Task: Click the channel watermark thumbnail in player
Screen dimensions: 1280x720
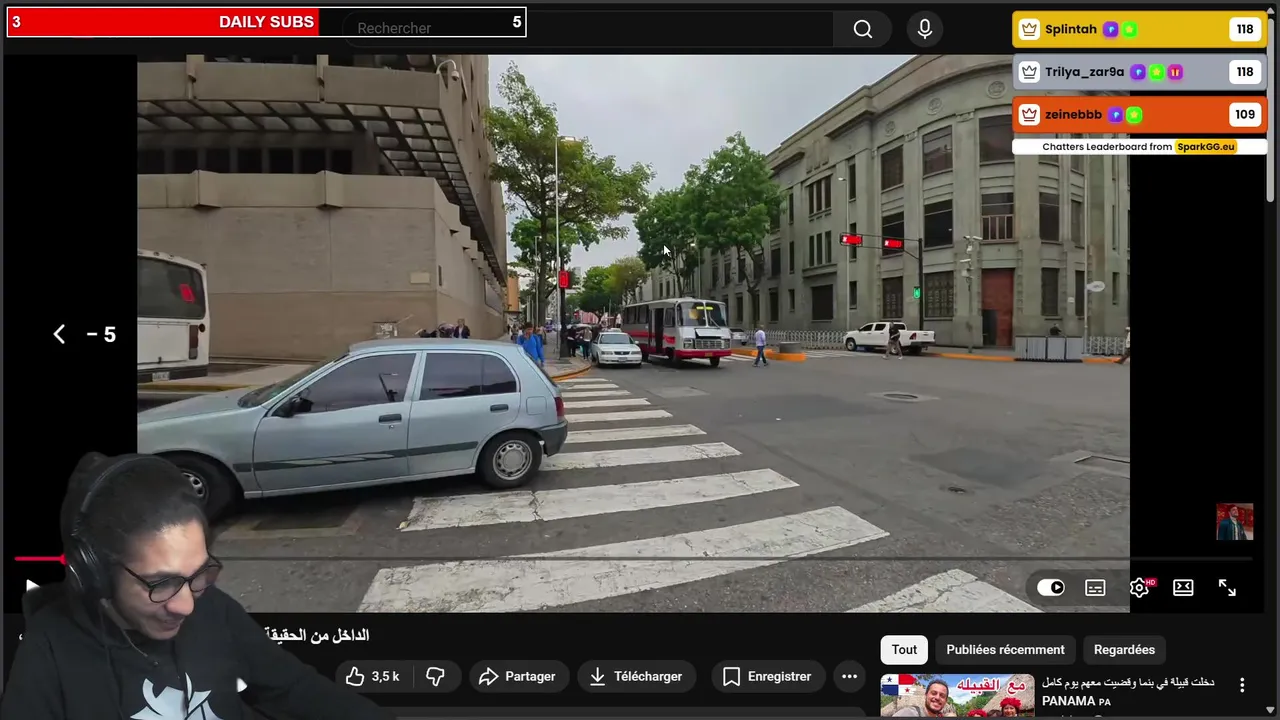Action: click(1234, 522)
